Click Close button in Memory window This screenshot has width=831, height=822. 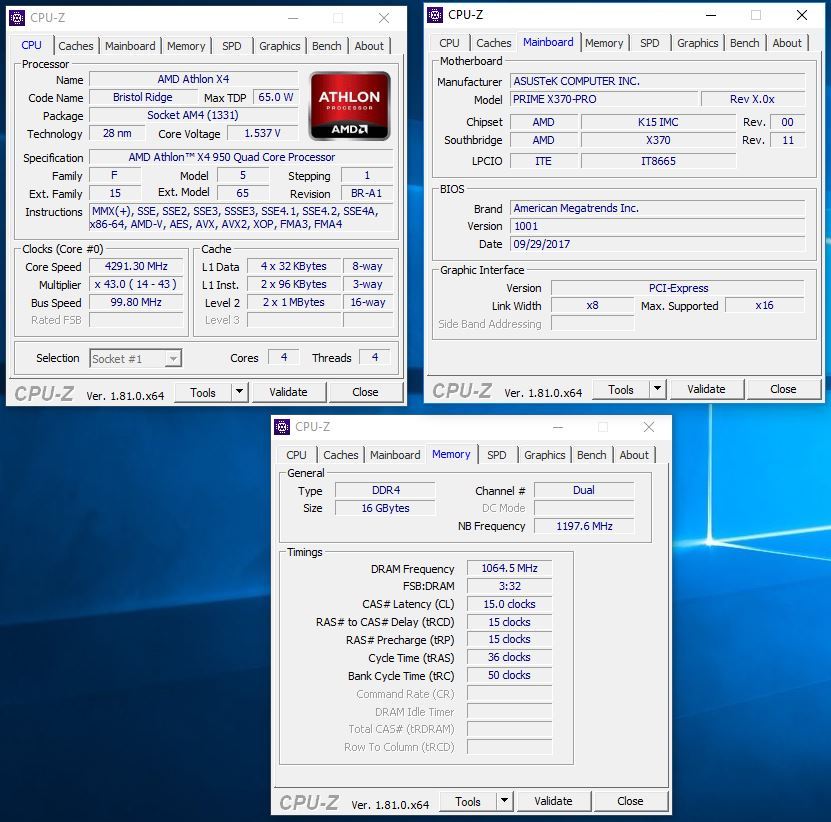[630, 801]
